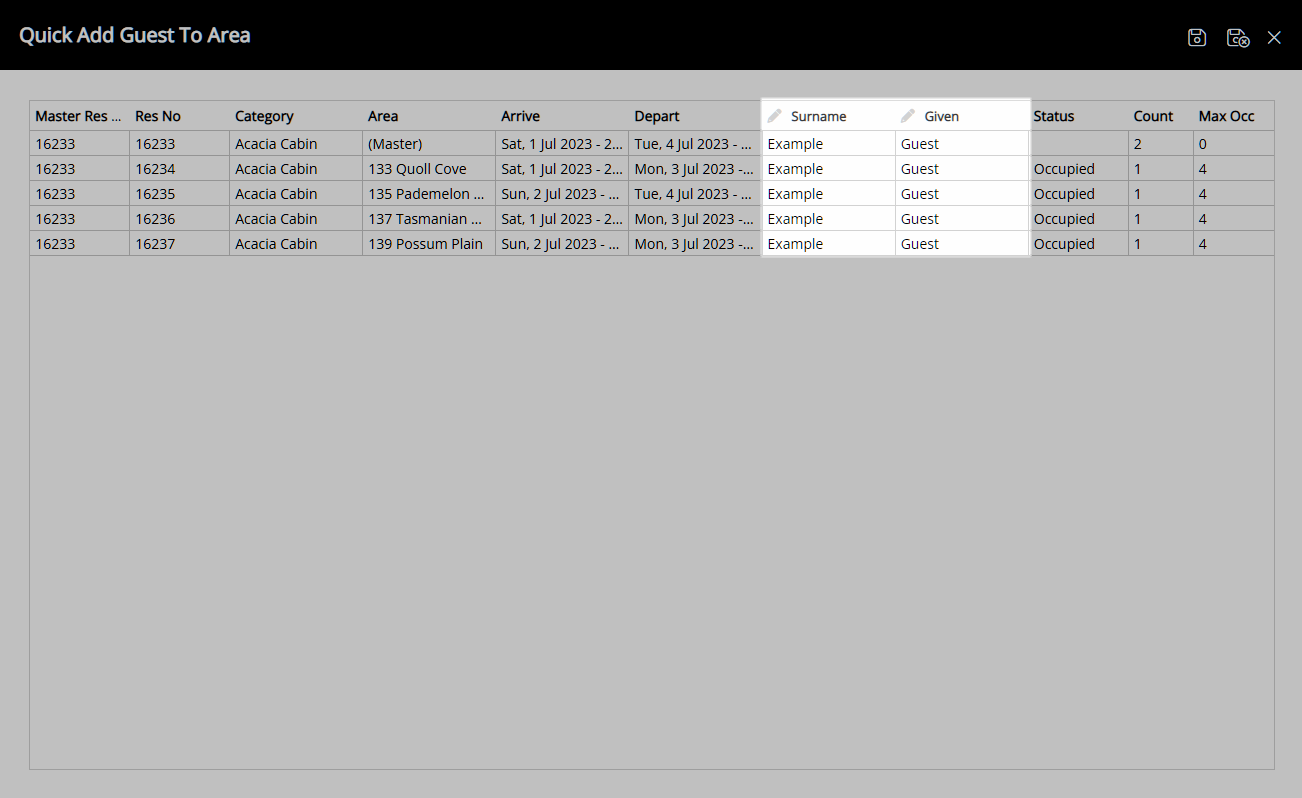Select Res No 16236 cell
Viewport: 1302px width, 798px height.
click(179, 219)
